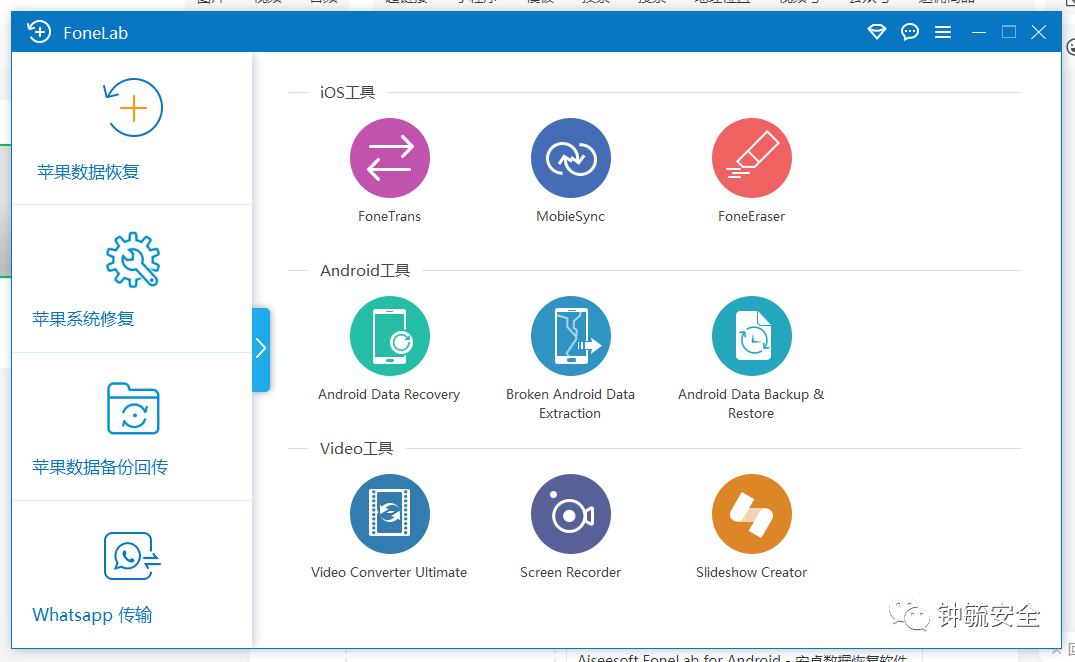Open Broken Android Data Extraction
The height and width of the screenshot is (662, 1075).
(x=570, y=336)
